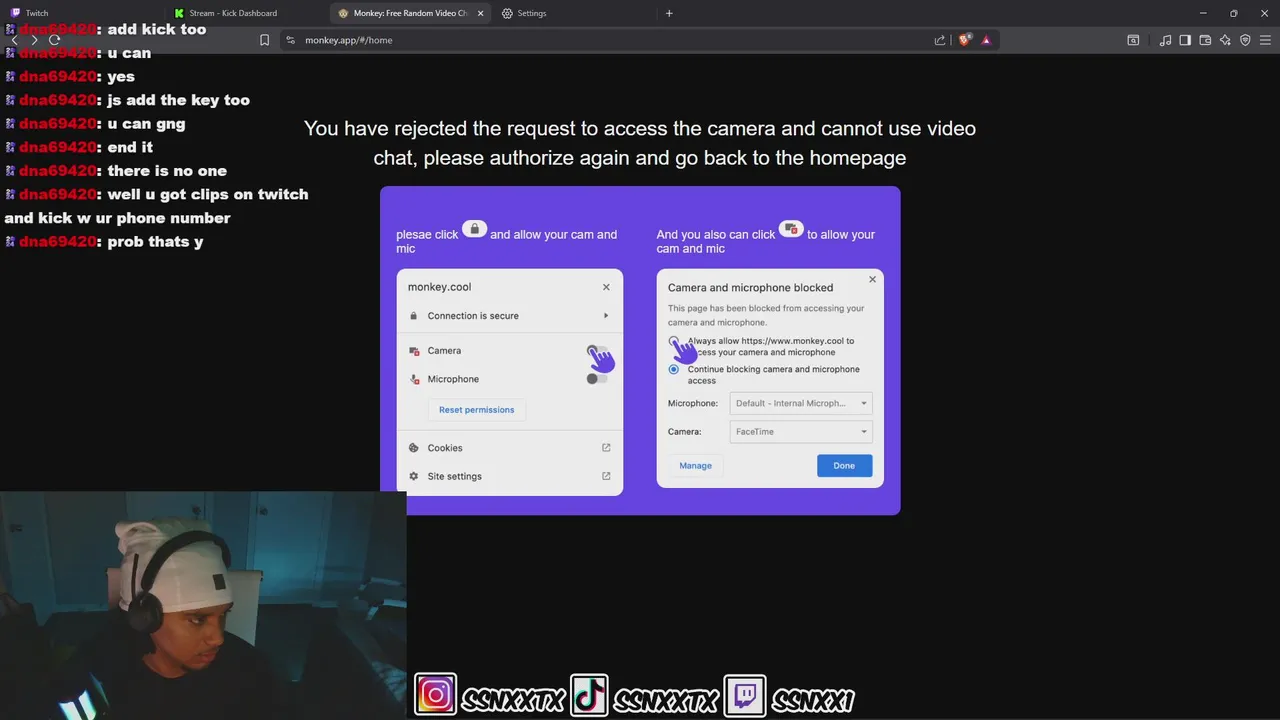1280x720 pixels.
Task: Open the Camera FaceTime dropdown
Action: [x=801, y=432]
